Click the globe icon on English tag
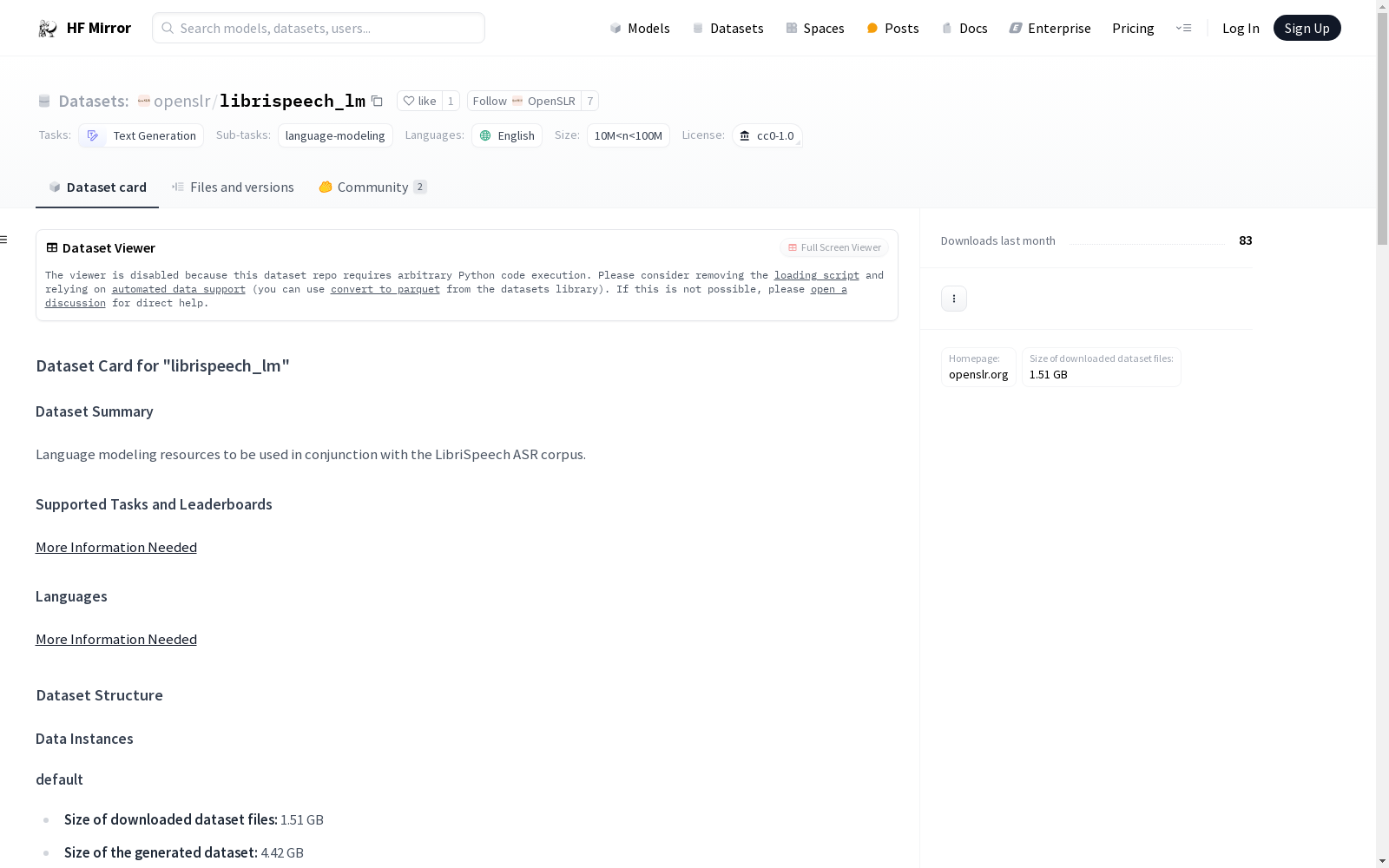 point(486,135)
